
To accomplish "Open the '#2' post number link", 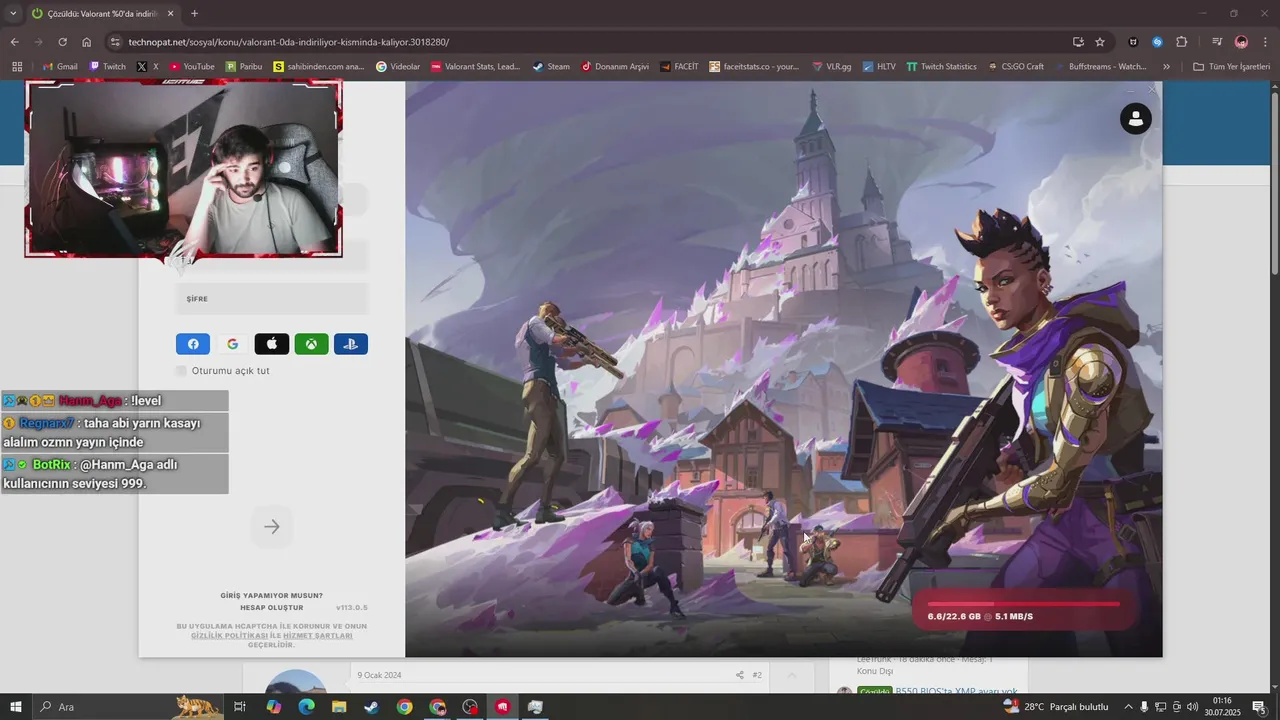I will tap(757, 675).
